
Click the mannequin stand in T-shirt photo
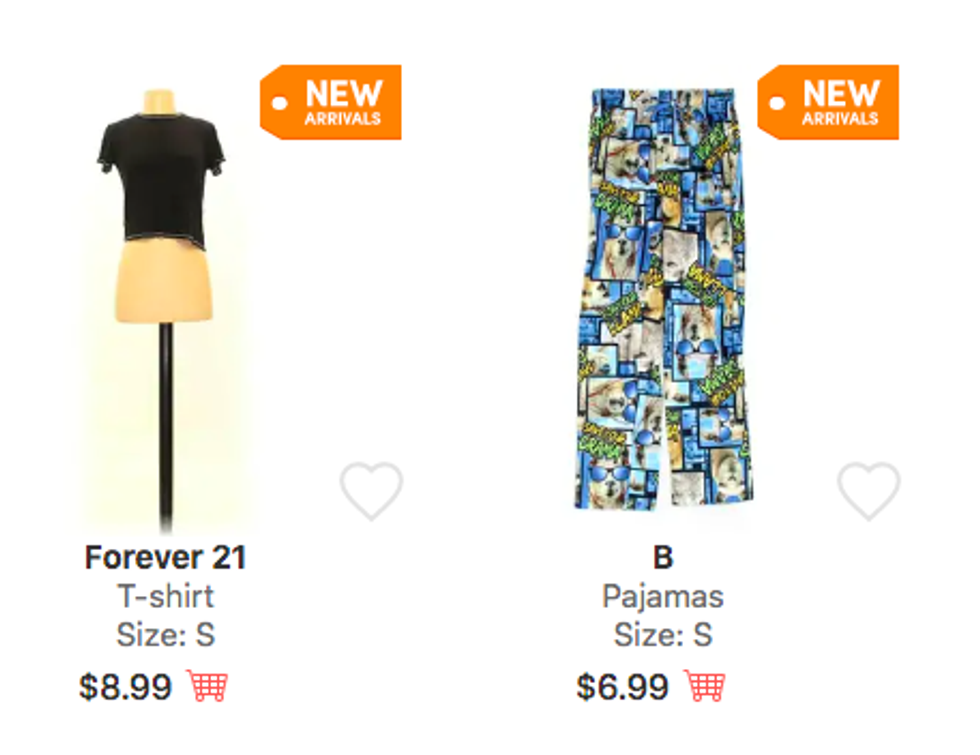click(x=166, y=426)
